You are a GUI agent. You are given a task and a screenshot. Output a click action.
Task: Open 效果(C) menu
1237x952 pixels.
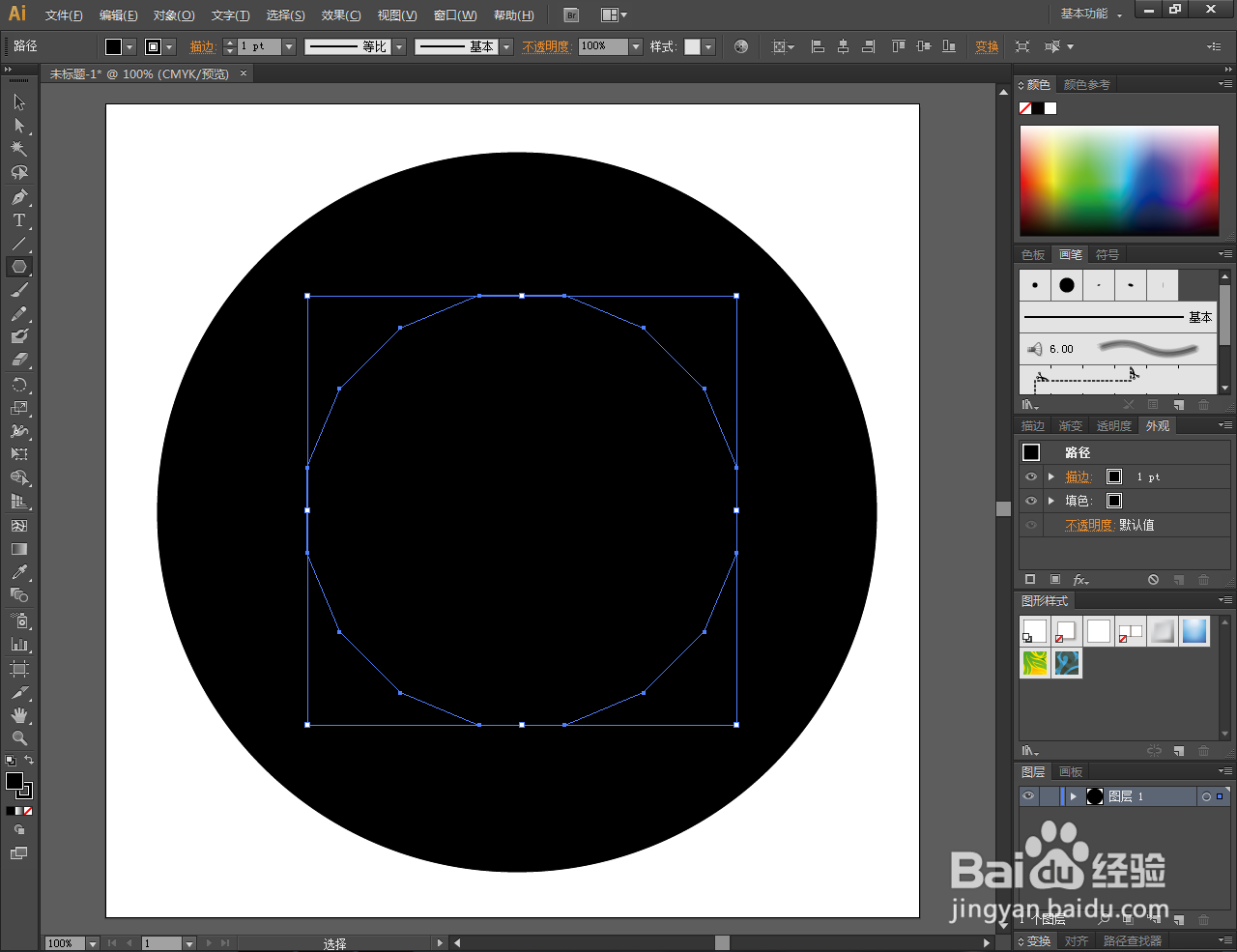341,15
